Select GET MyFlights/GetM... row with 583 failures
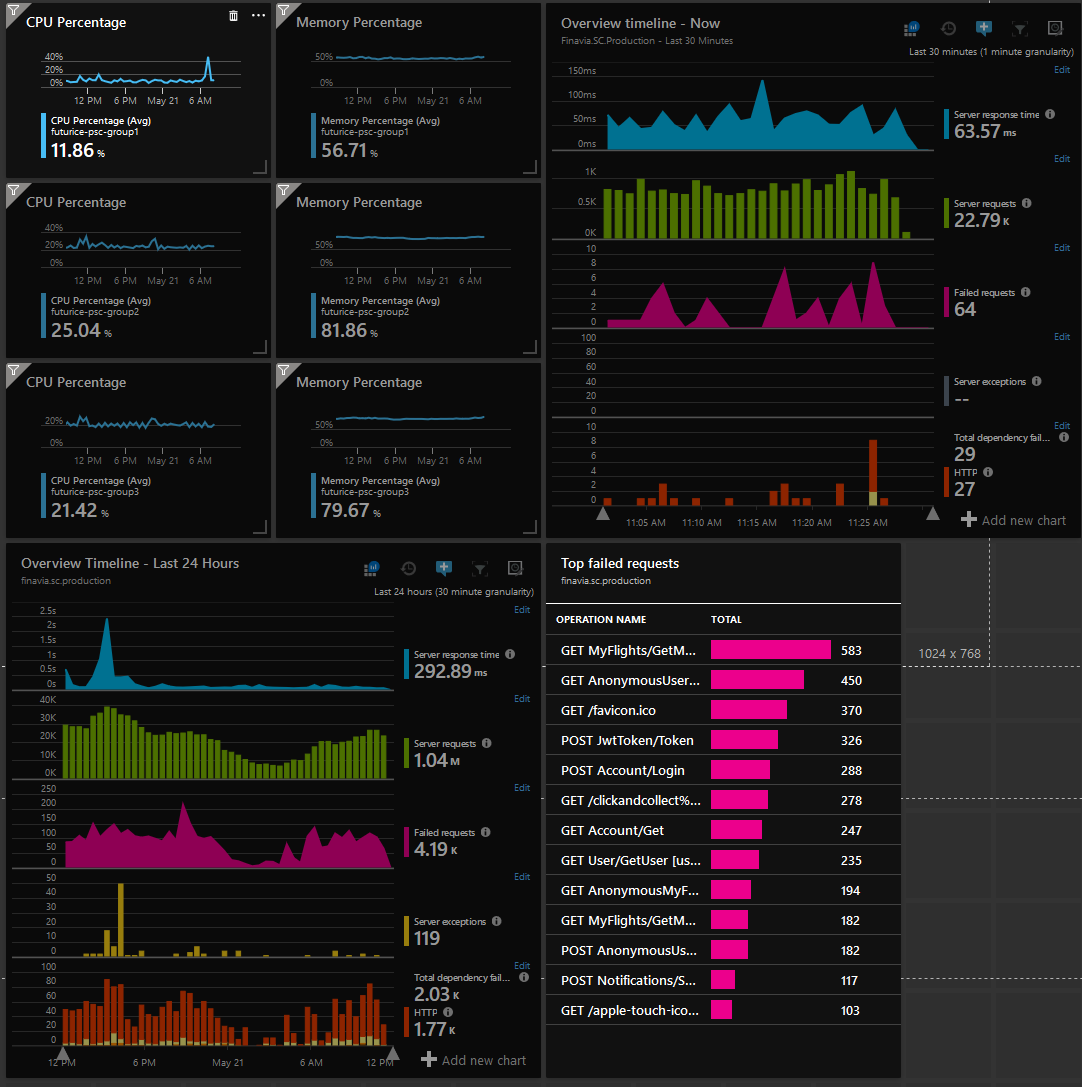The width and height of the screenshot is (1082, 1087). (x=724, y=650)
